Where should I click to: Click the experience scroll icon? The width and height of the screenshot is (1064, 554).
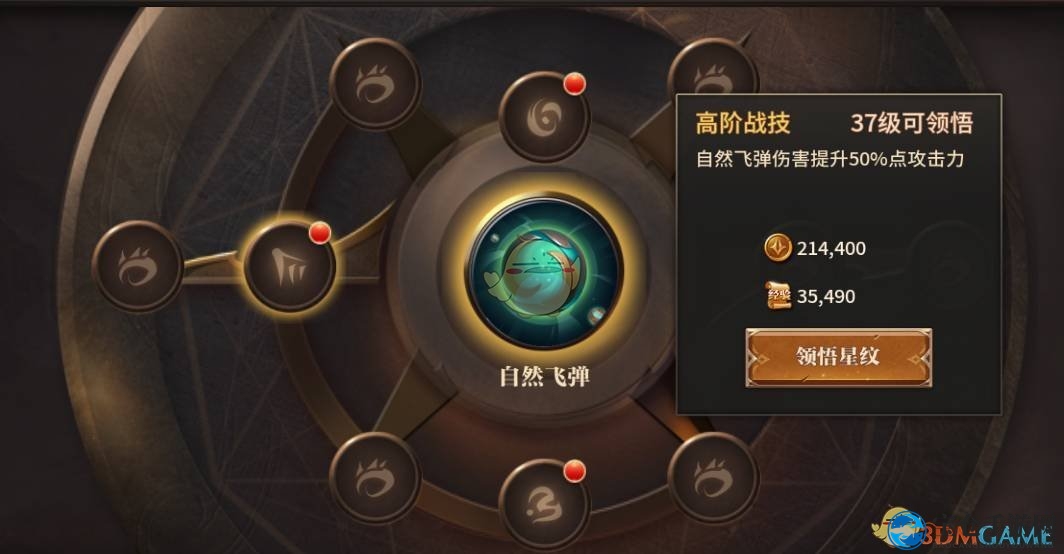(x=778, y=296)
